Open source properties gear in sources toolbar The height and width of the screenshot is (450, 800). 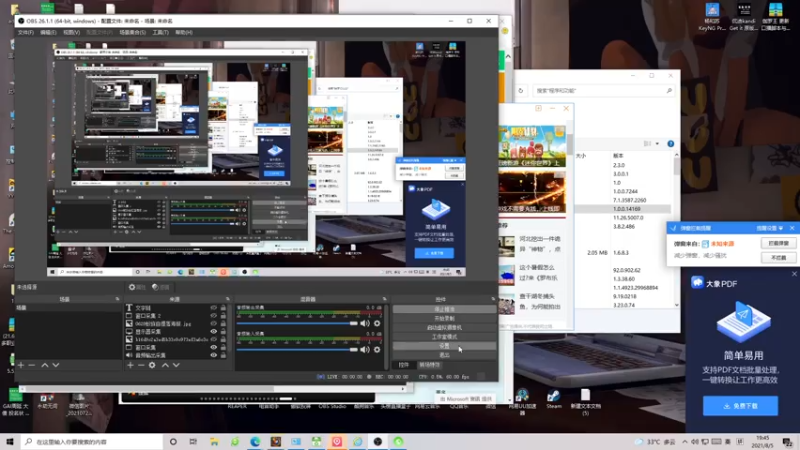click(152, 365)
